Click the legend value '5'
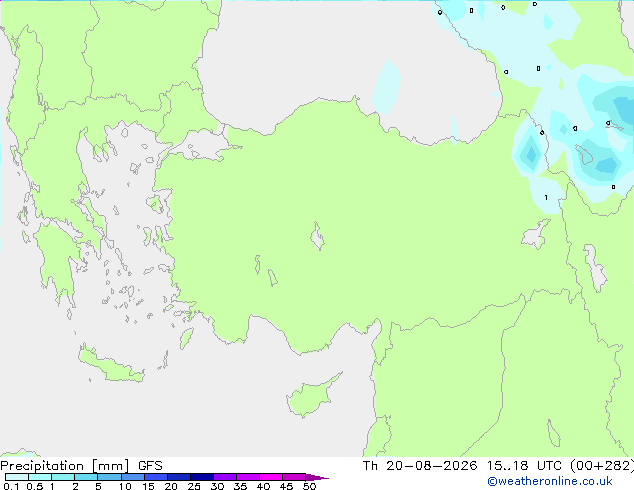 coord(98,486)
